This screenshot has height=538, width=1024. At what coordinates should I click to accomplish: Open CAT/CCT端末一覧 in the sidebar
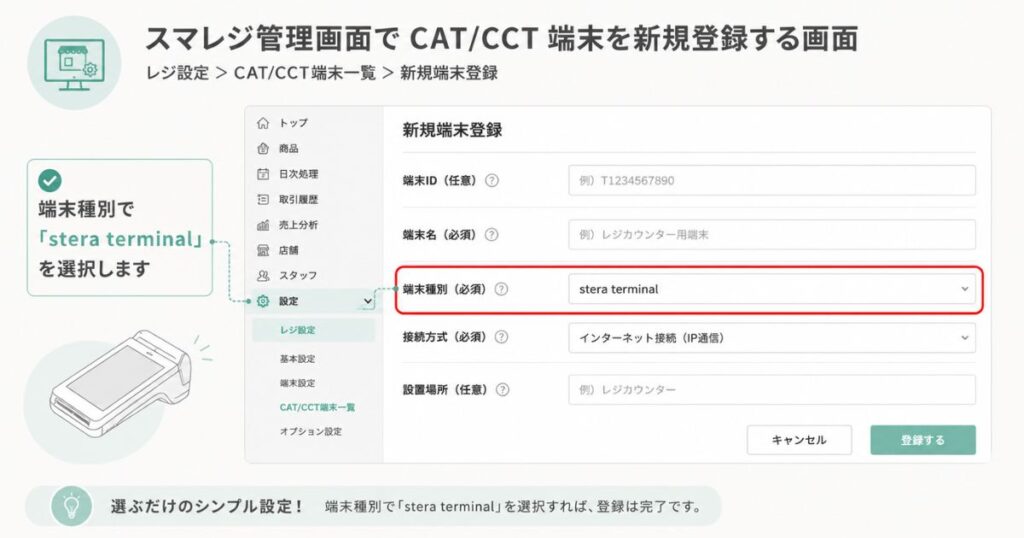[x=317, y=407]
